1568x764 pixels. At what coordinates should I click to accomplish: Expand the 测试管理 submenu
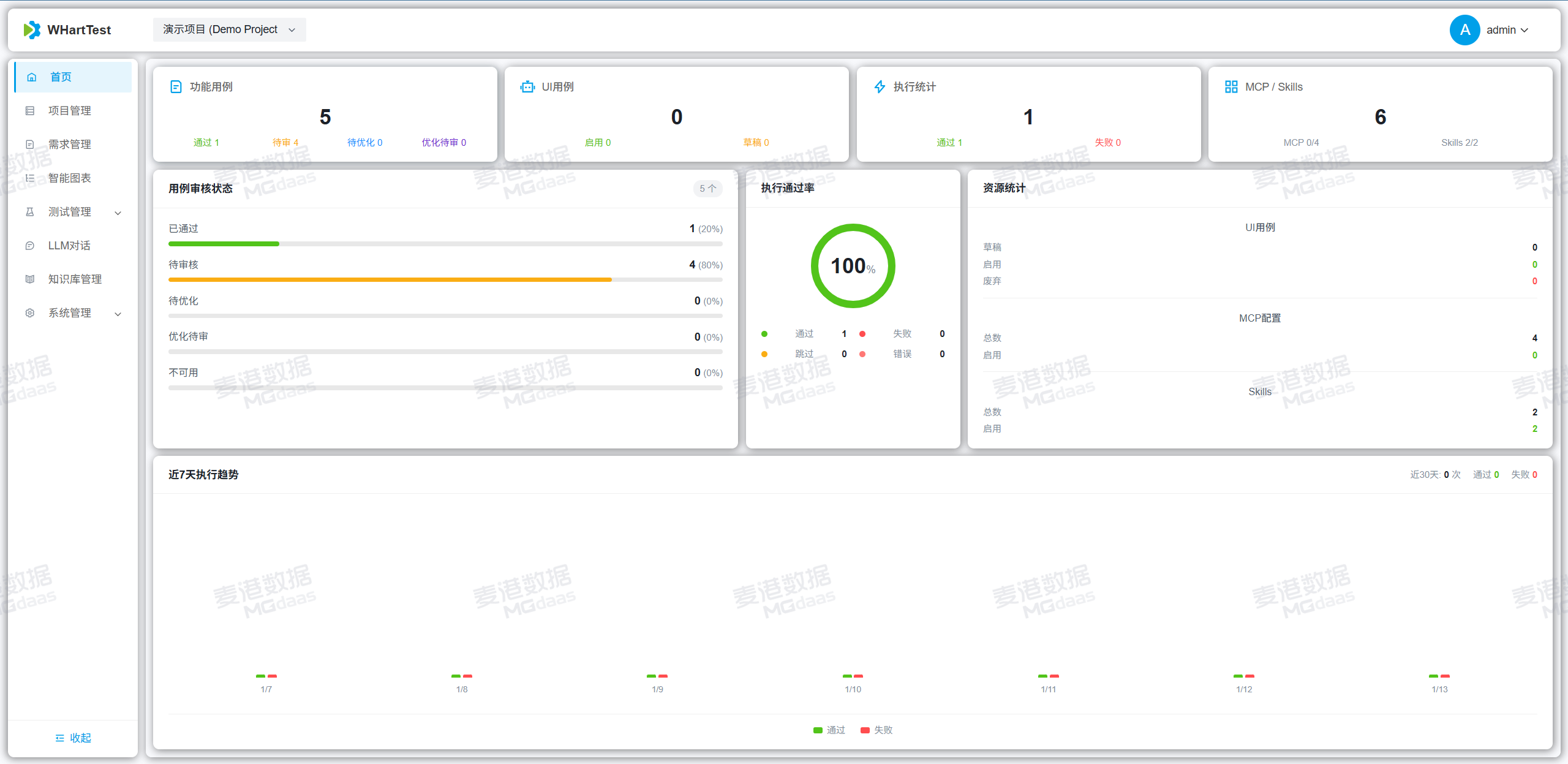[118, 213]
